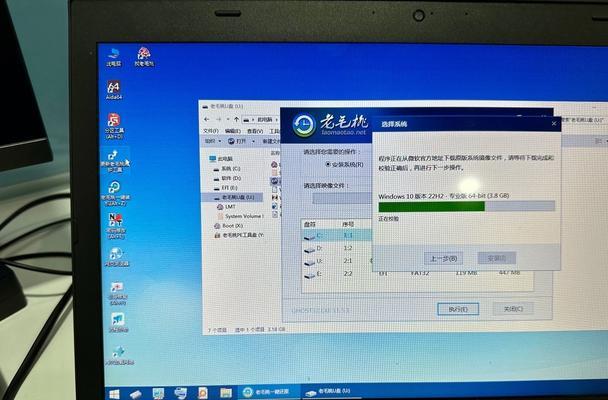Image resolution: width=608 pixels, height=400 pixels.
Task: Click the file folder icon on taskbar
Action: tap(226, 393)
